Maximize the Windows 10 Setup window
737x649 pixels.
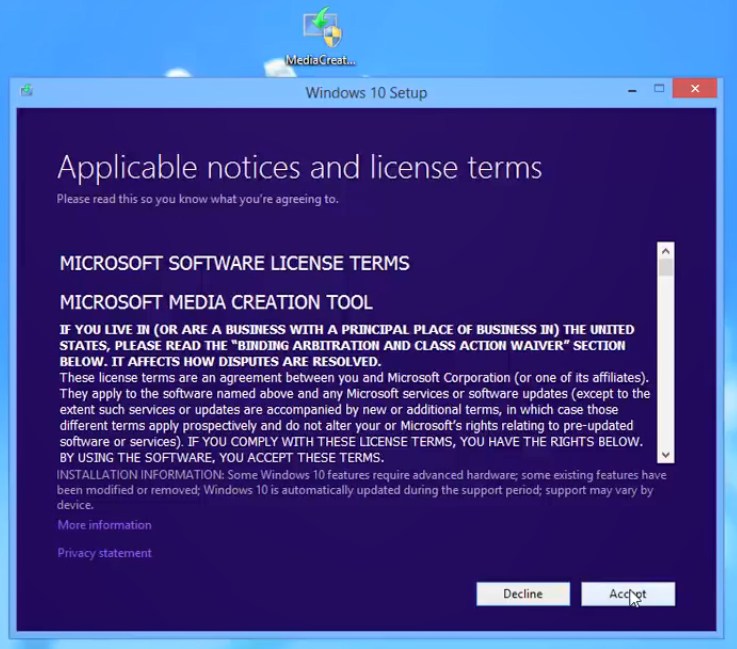tap(659, 91)
